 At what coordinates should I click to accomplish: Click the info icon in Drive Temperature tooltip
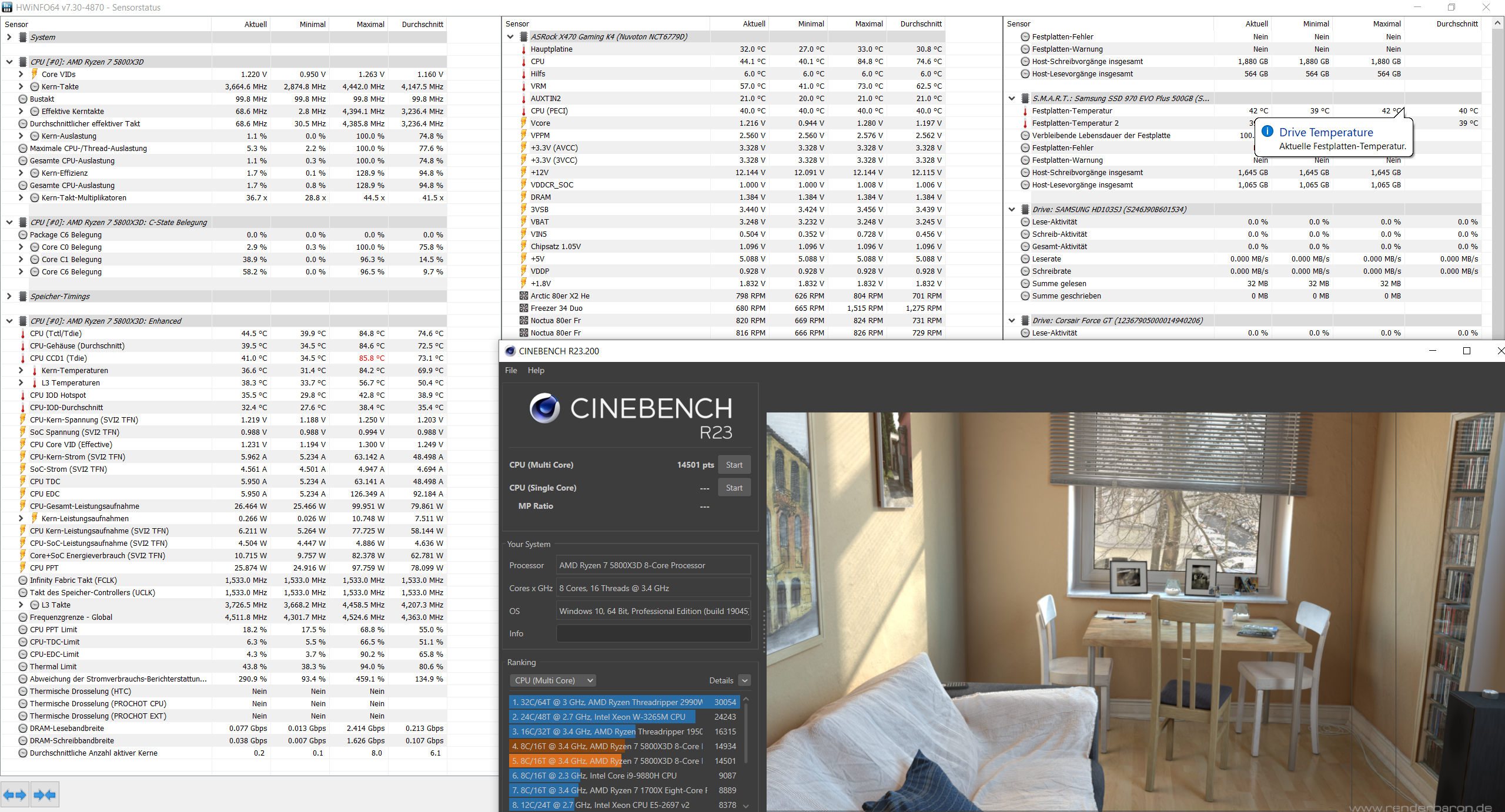(1267, 132)
